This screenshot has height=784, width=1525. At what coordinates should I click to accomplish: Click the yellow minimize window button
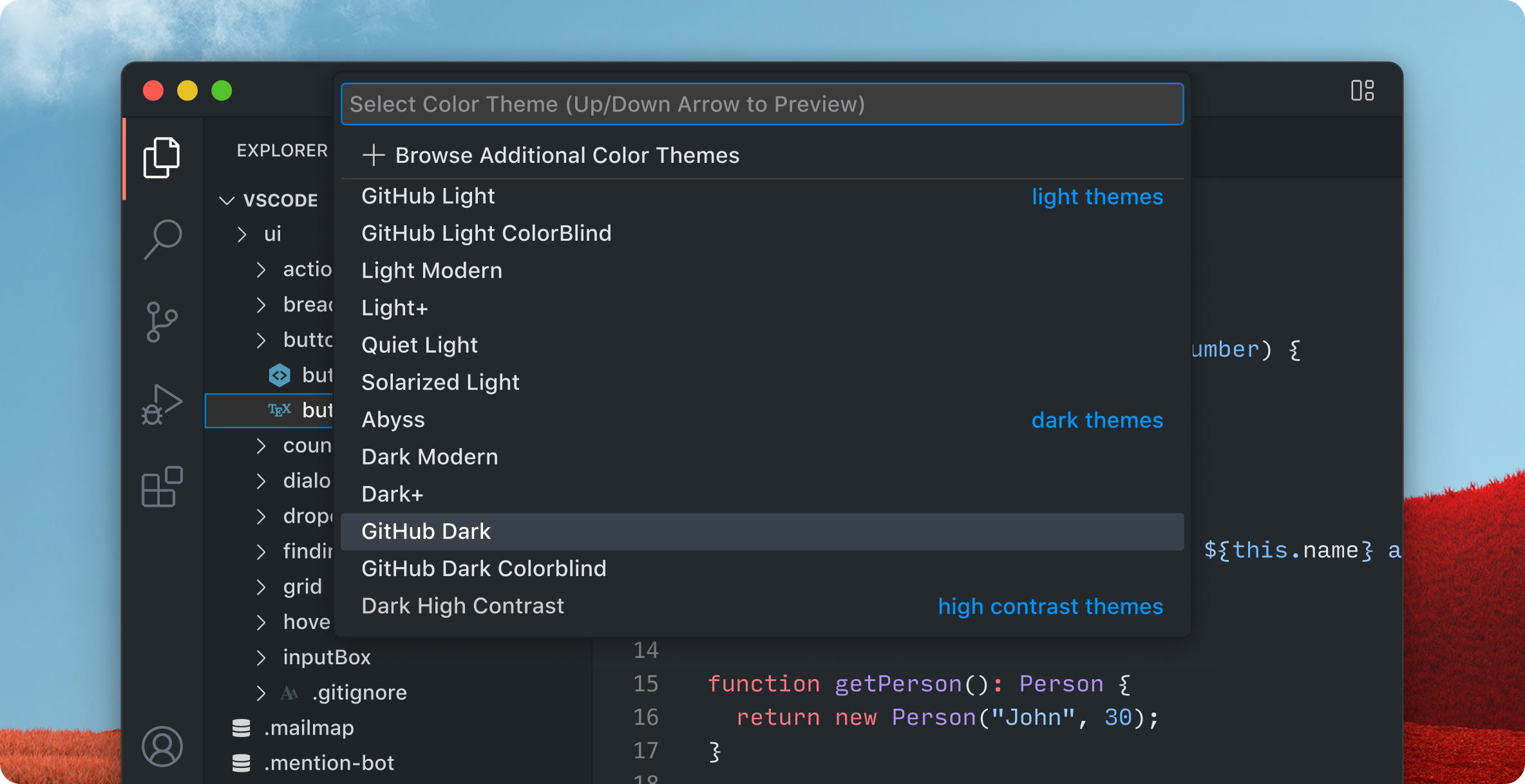pyautogui.click(x=187, y=91)
